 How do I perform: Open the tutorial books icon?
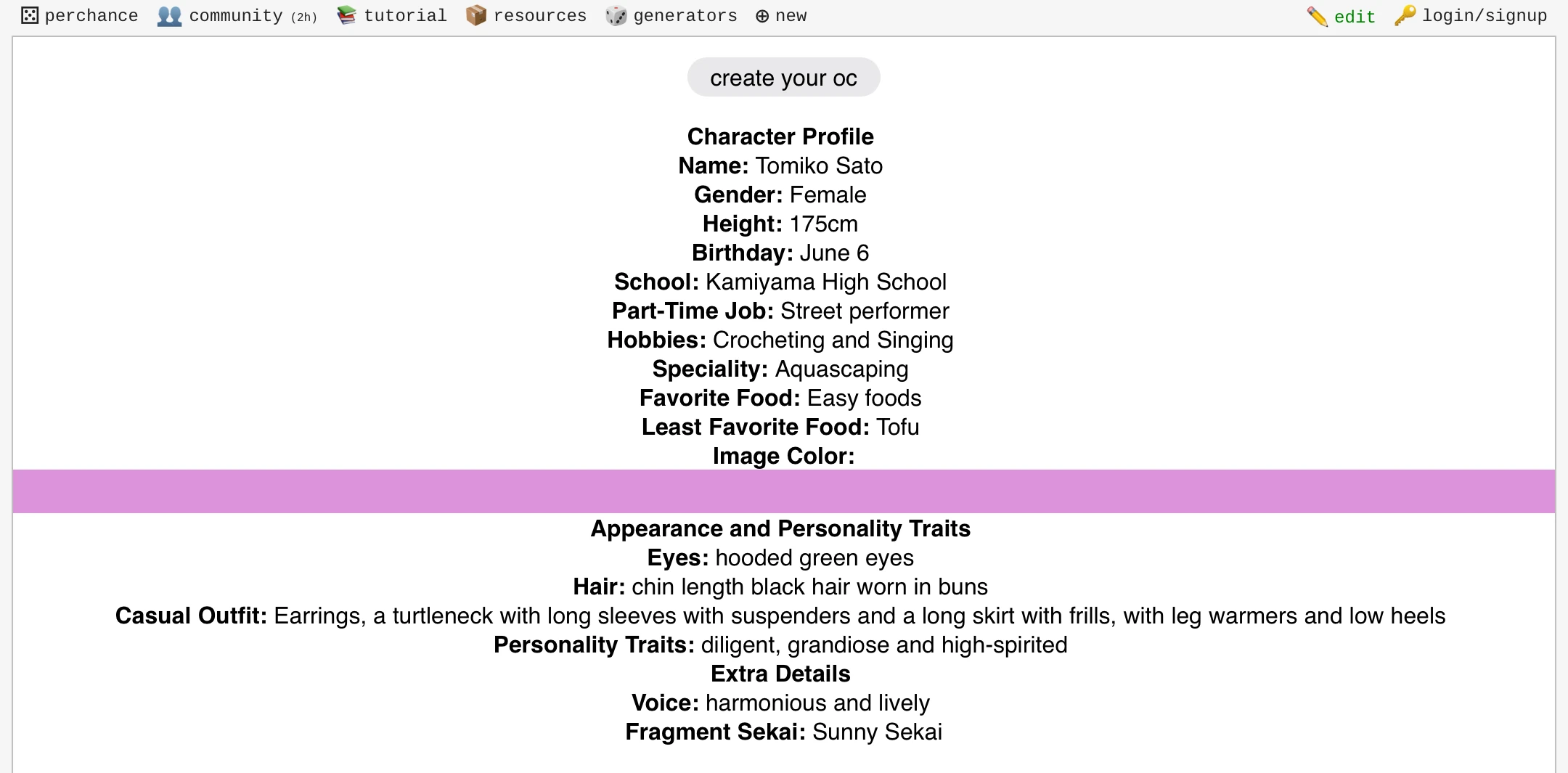click(x=346, y=14)
